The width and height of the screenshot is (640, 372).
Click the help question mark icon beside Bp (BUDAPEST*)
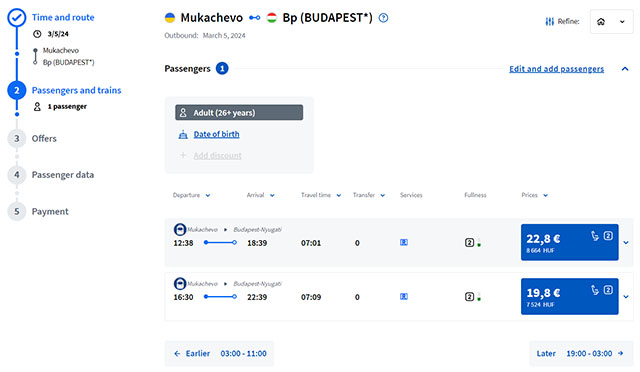coord(383,18)
